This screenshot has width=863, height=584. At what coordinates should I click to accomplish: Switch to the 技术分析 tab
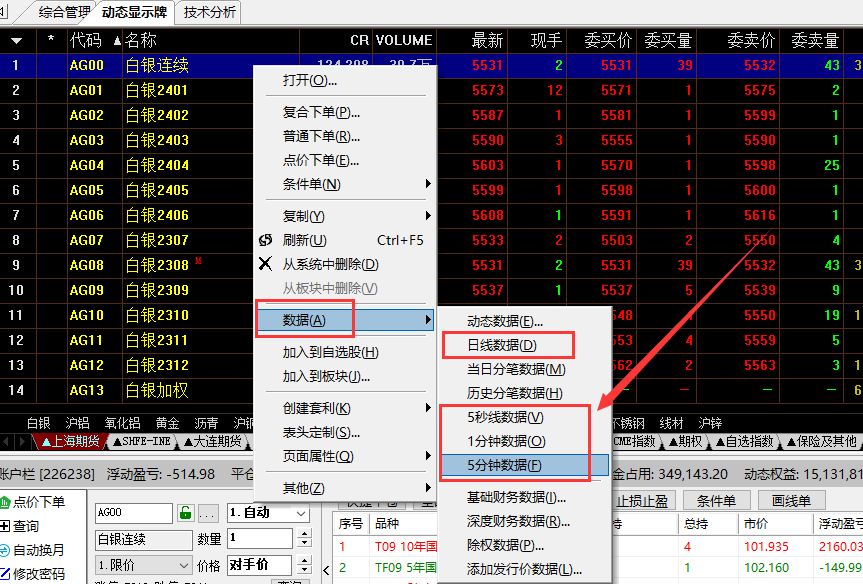coord(209,12)
